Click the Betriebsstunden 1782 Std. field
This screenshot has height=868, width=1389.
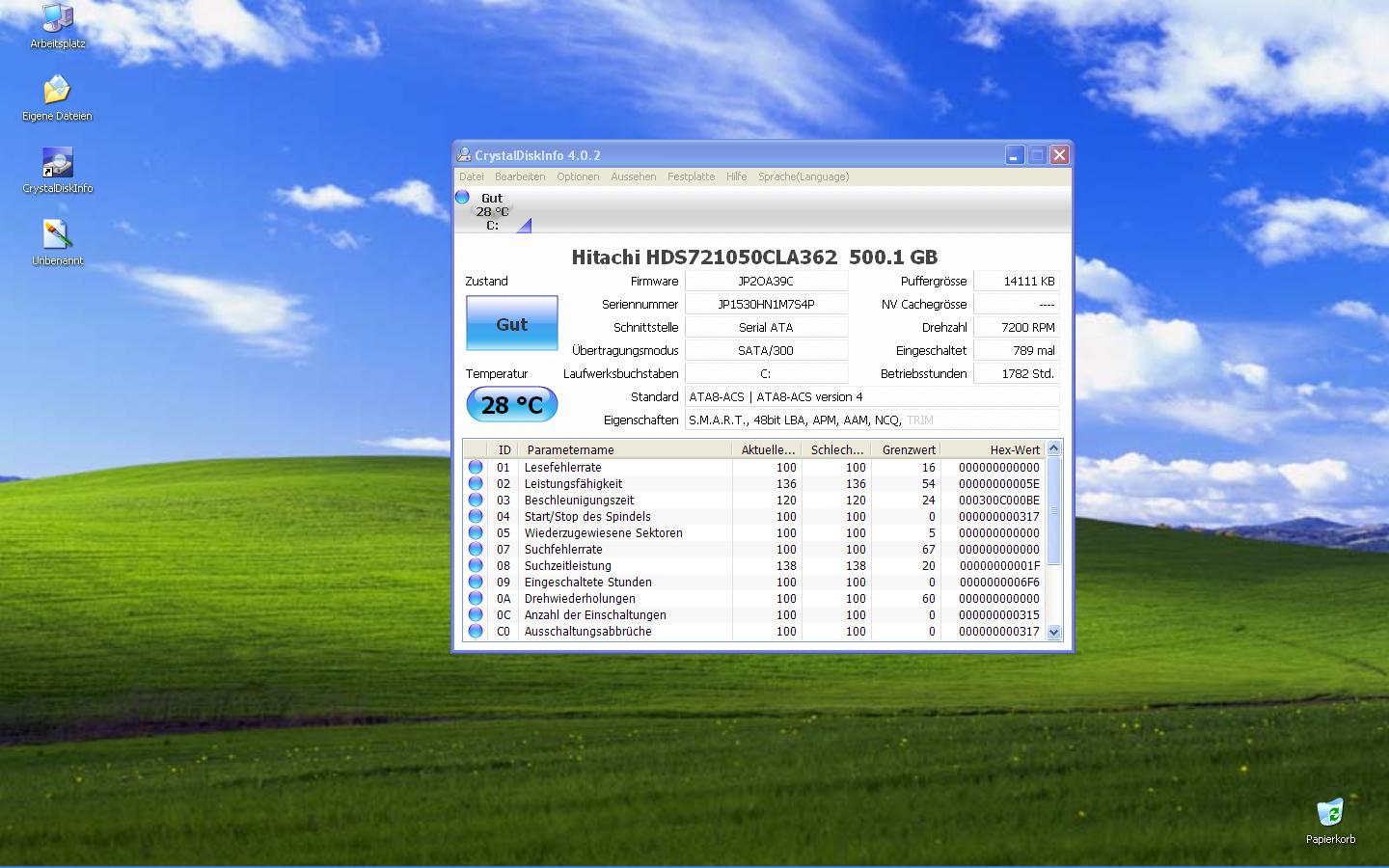1017,373
